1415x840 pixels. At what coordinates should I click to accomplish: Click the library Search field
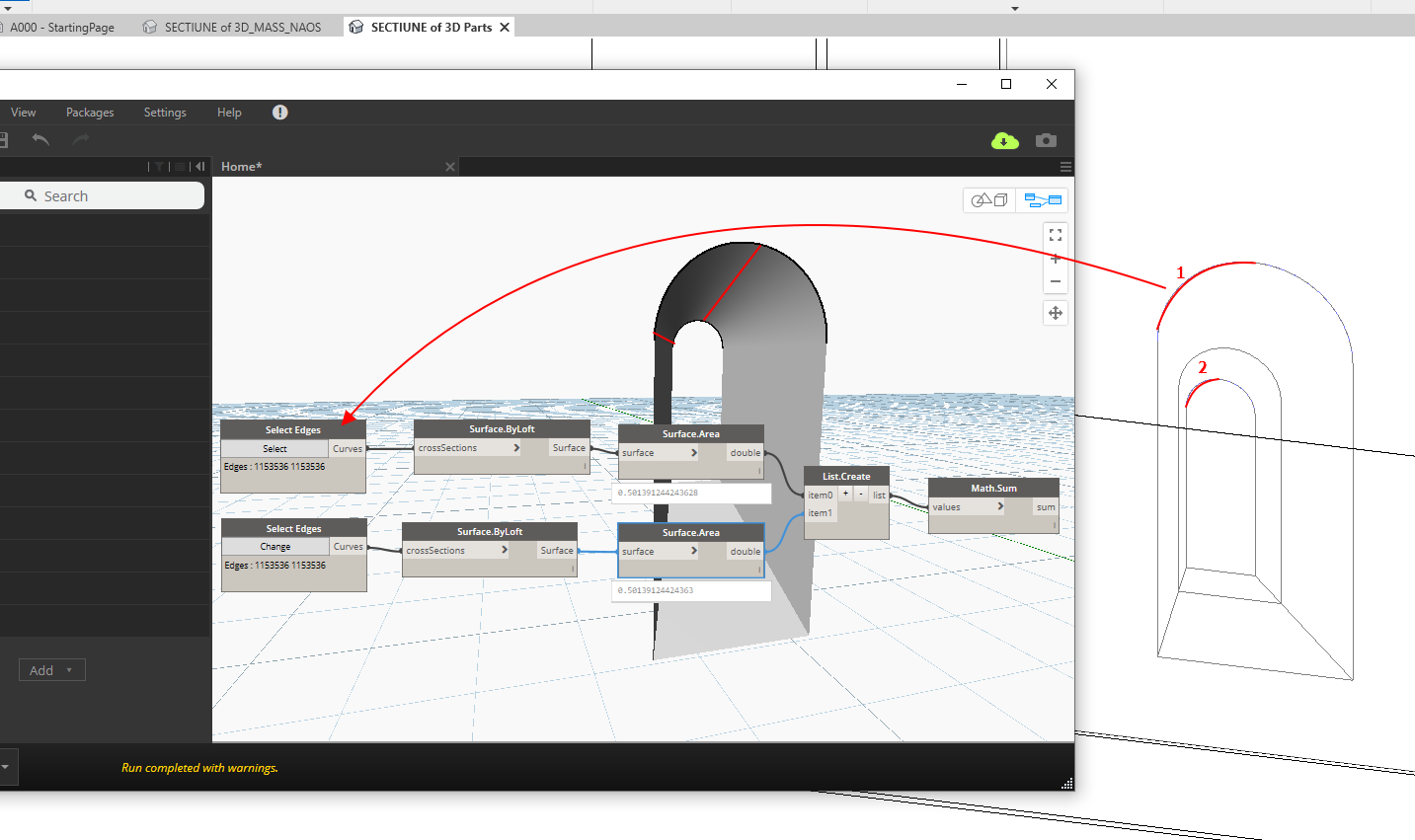[x=101, y=195]
